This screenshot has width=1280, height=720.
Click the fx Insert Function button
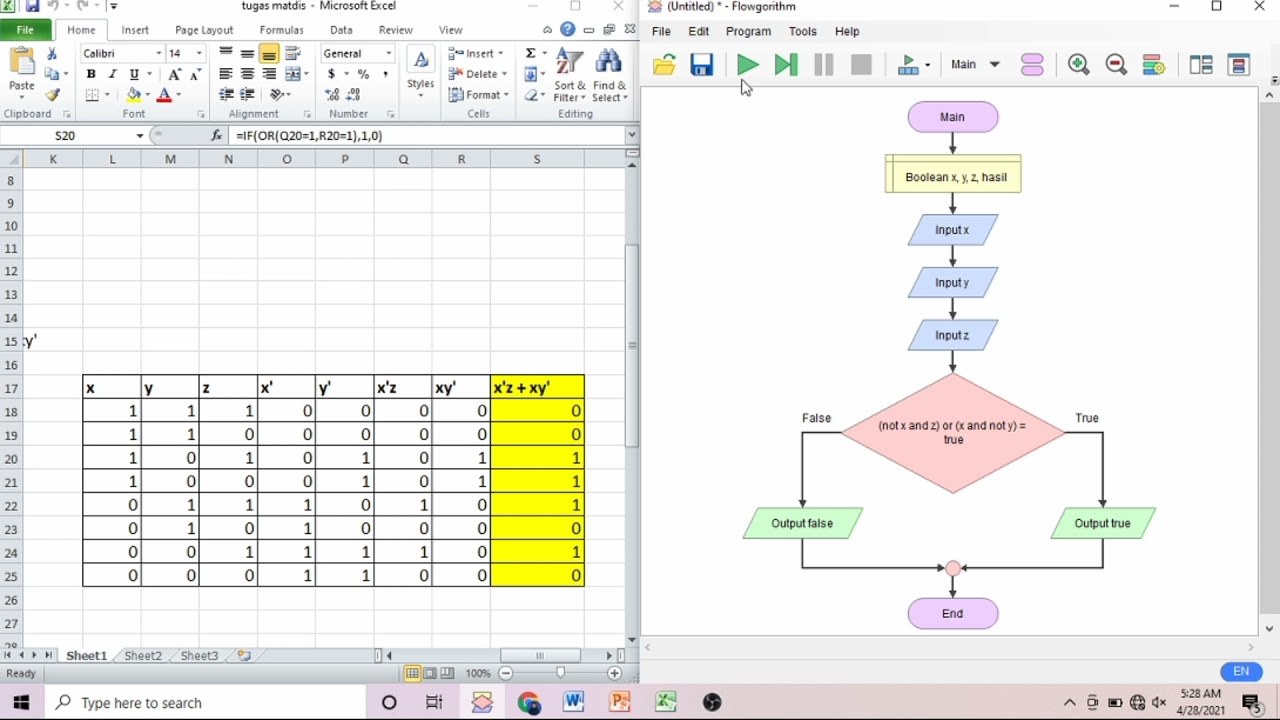point(217,135)
